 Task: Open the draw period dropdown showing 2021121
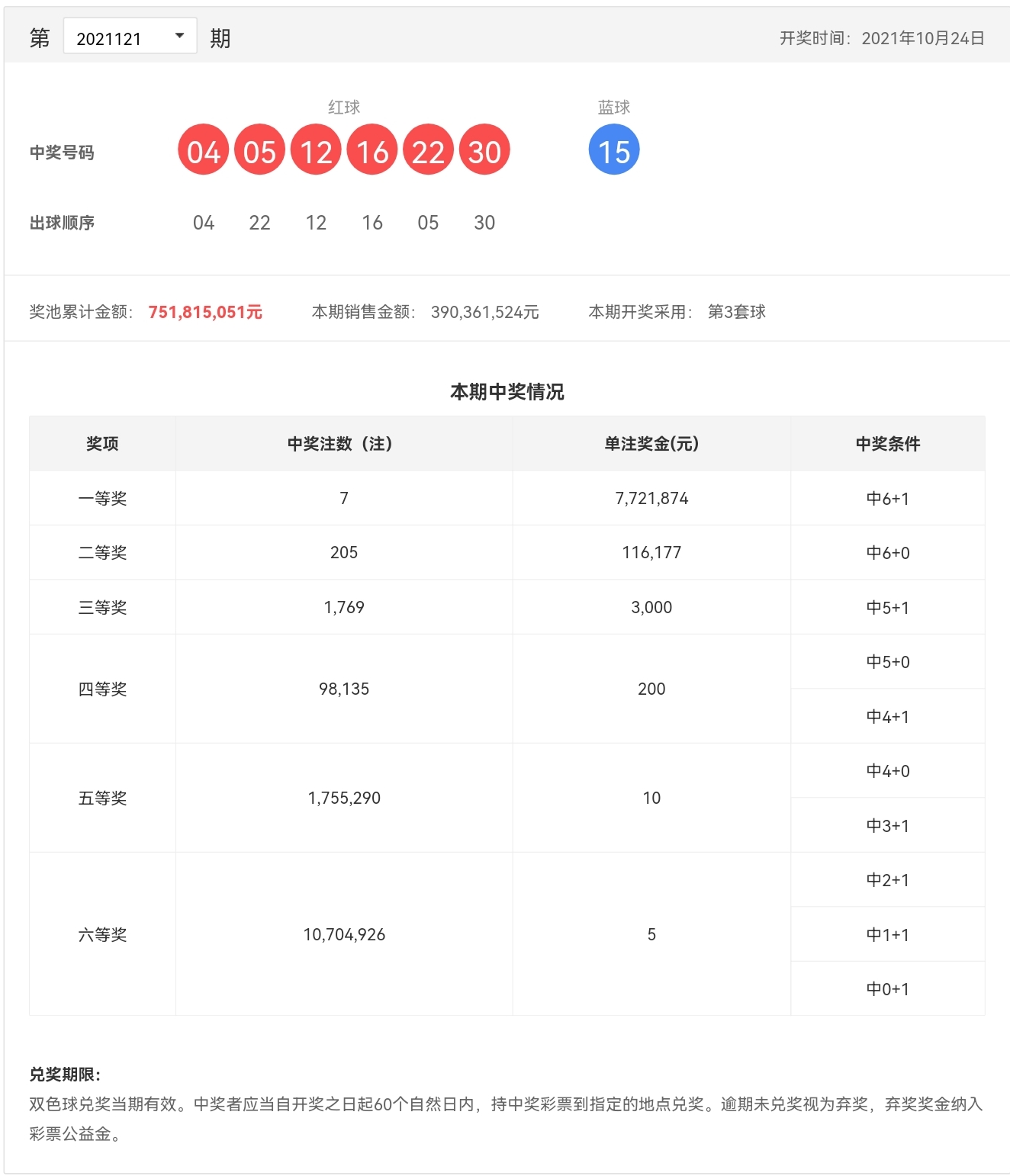(x=130, y=35)
